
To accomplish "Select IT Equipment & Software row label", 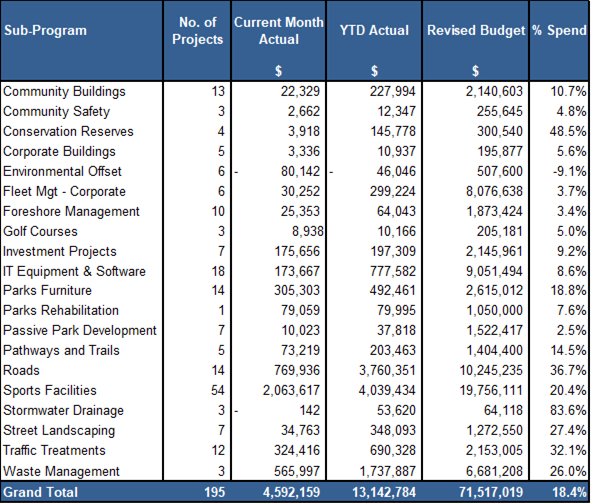I will [x=74, y=271].
